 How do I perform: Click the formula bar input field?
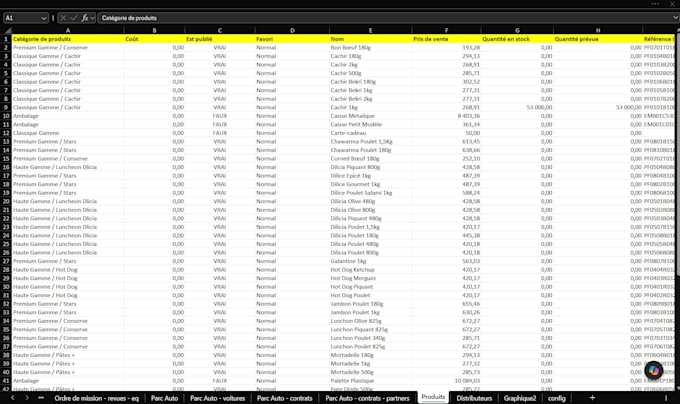pos(385,18)
